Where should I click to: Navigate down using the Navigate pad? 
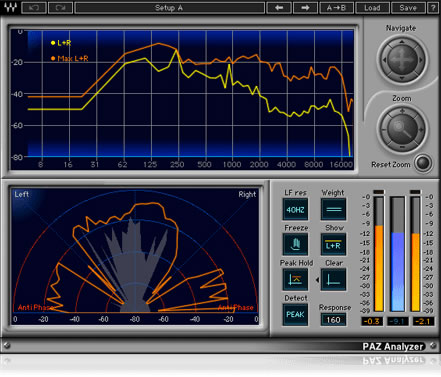402,78
